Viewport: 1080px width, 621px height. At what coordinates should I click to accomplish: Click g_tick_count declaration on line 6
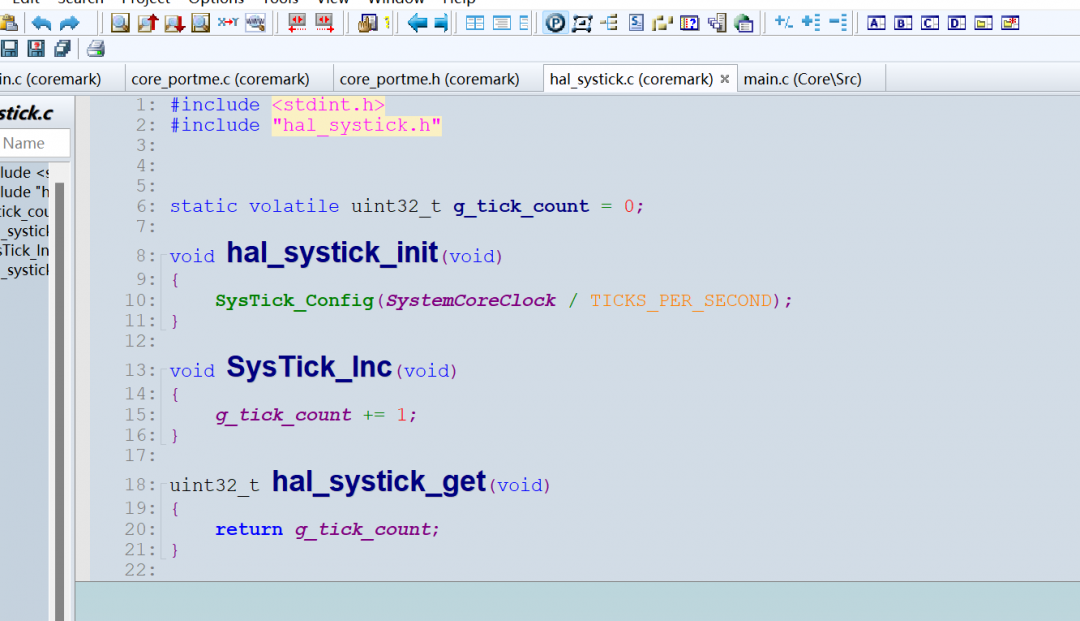coord(521,207)
